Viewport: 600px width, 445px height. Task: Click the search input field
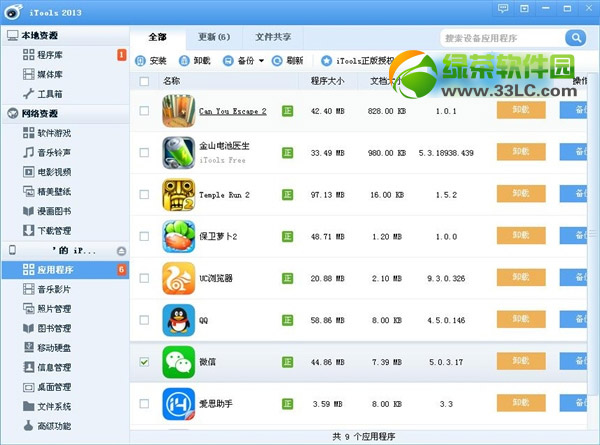click(500, 37)
